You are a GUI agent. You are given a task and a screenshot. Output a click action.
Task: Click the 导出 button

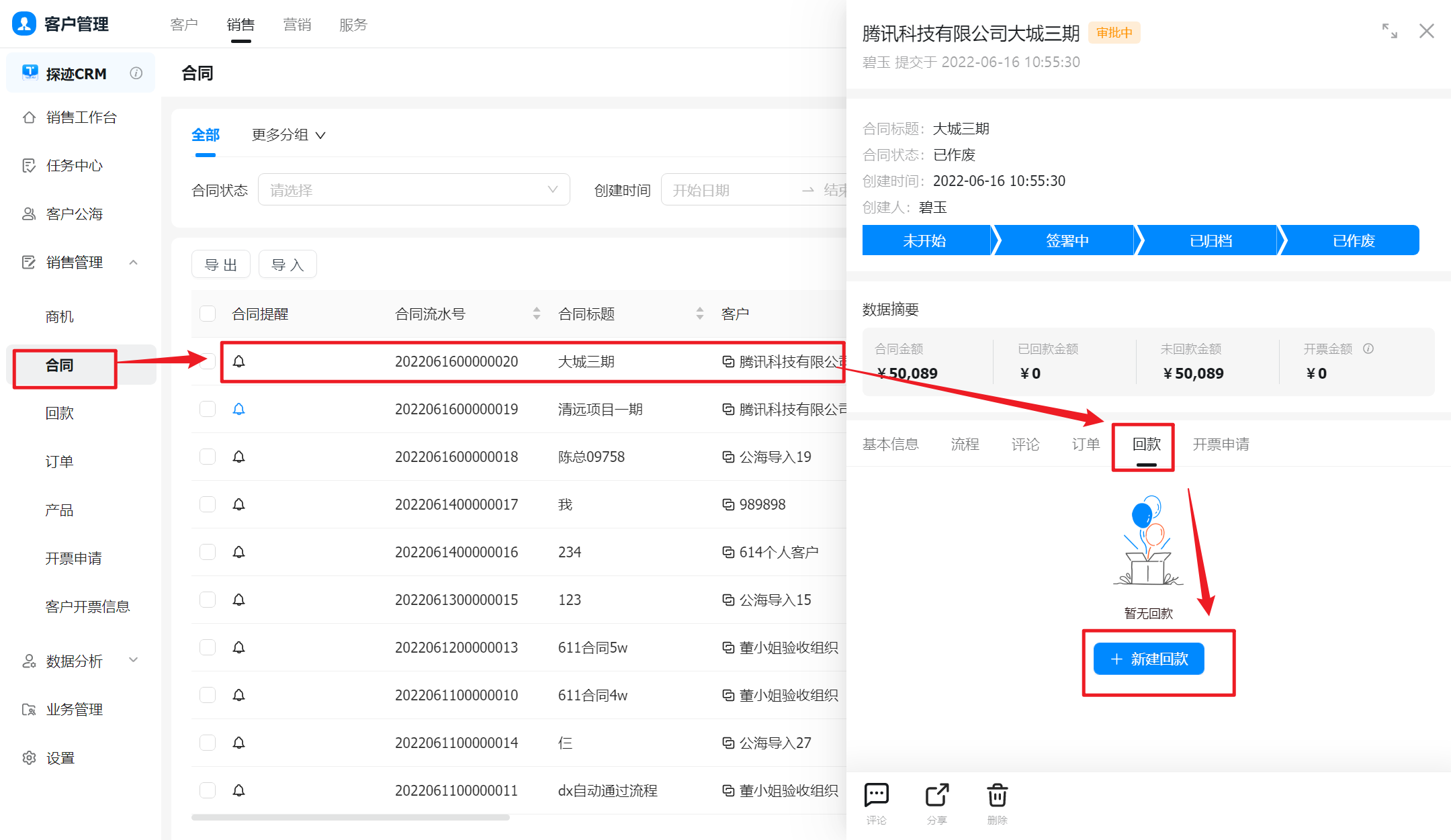point(220,265)
